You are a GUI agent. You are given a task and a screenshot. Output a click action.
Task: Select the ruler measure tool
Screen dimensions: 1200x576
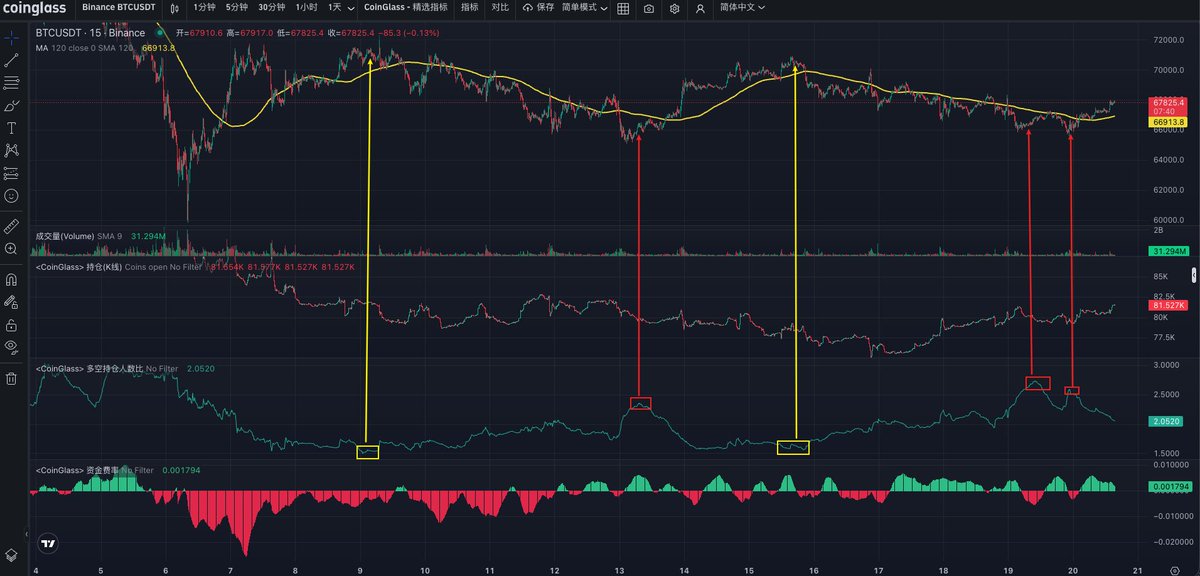[11, 225]
